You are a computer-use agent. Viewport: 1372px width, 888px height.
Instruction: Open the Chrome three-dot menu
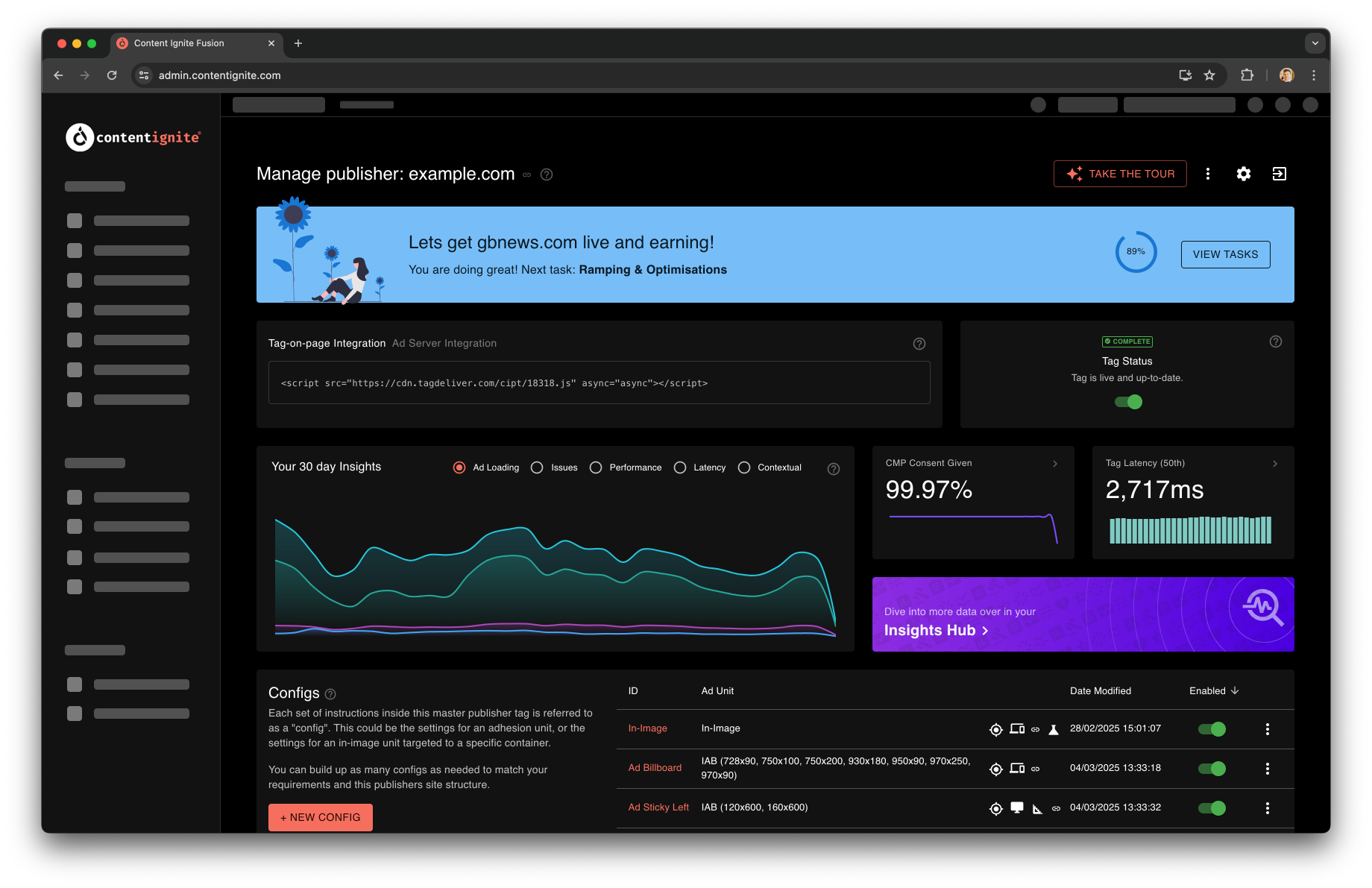(1314, 75)
